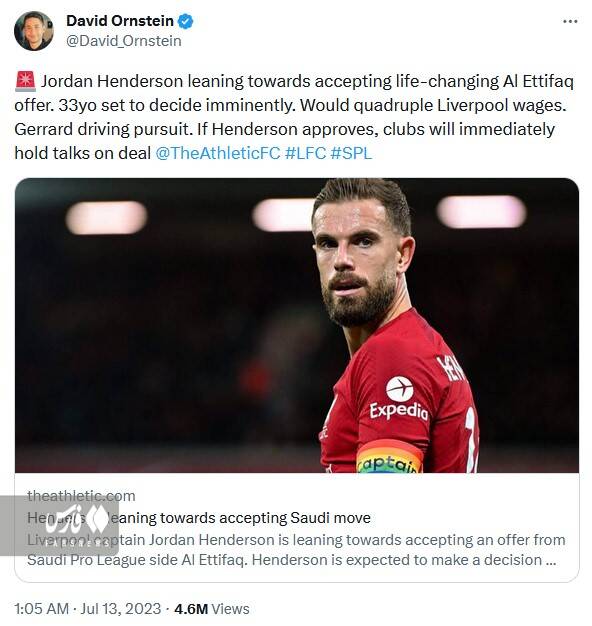Image resolution: width=592 pixels, height=626 pixels.
Task: Click the tweet body text
Action: 294,117
